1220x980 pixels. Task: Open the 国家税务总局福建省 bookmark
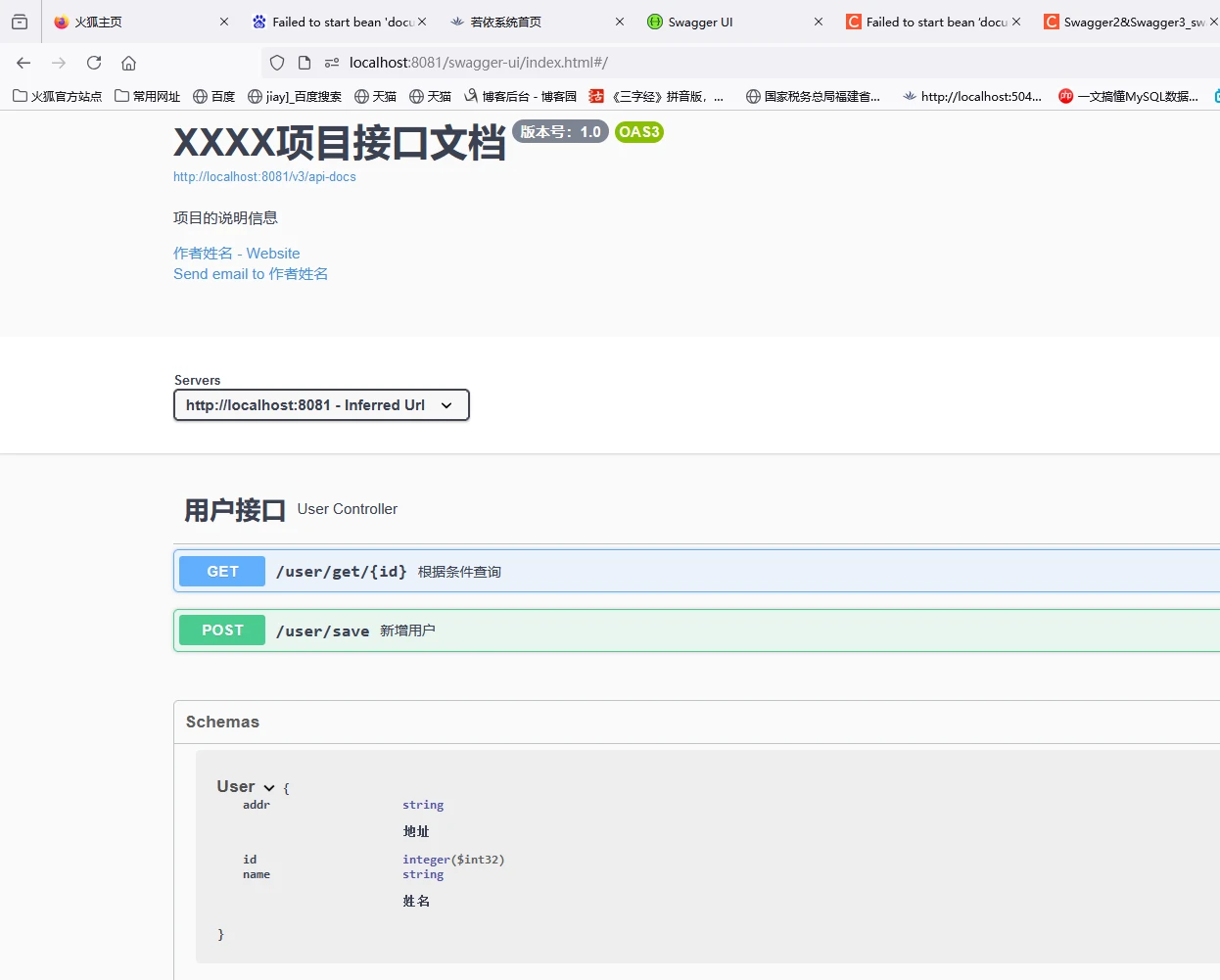pos(814,96)
